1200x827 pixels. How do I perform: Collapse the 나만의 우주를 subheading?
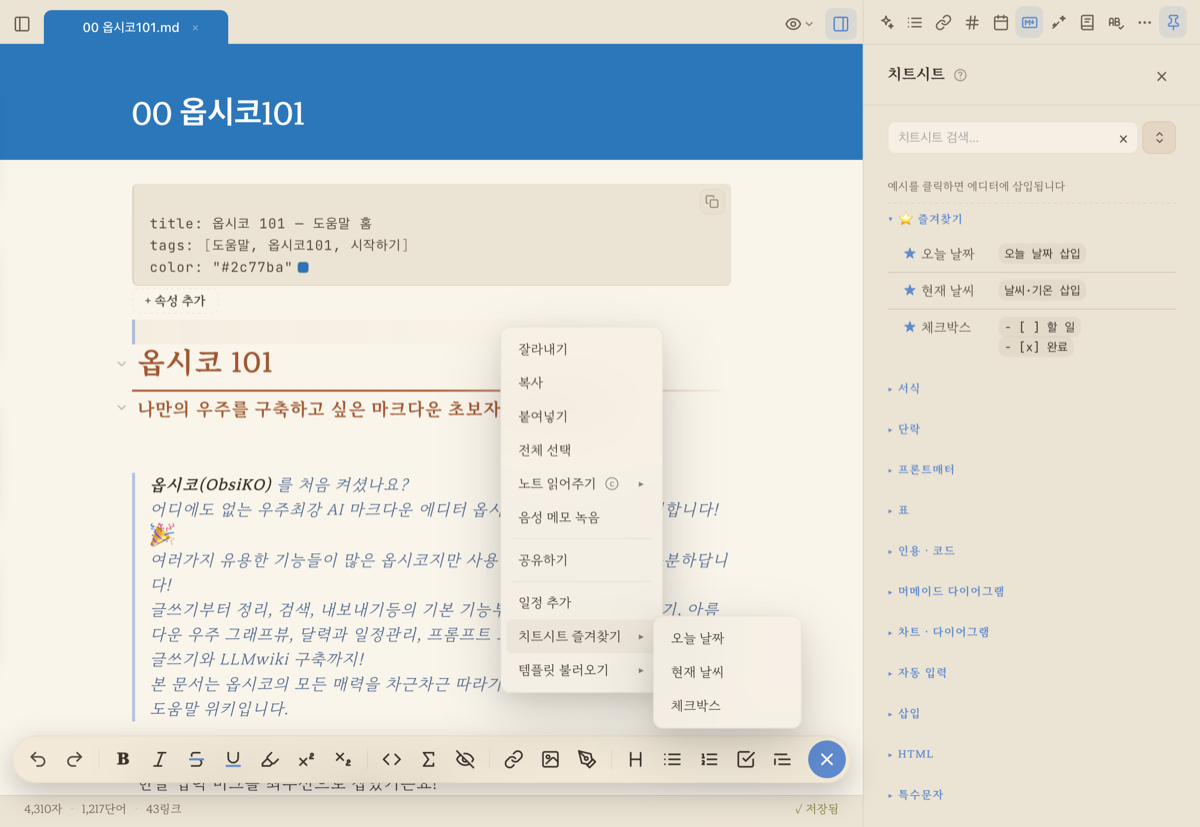[121, 408]
